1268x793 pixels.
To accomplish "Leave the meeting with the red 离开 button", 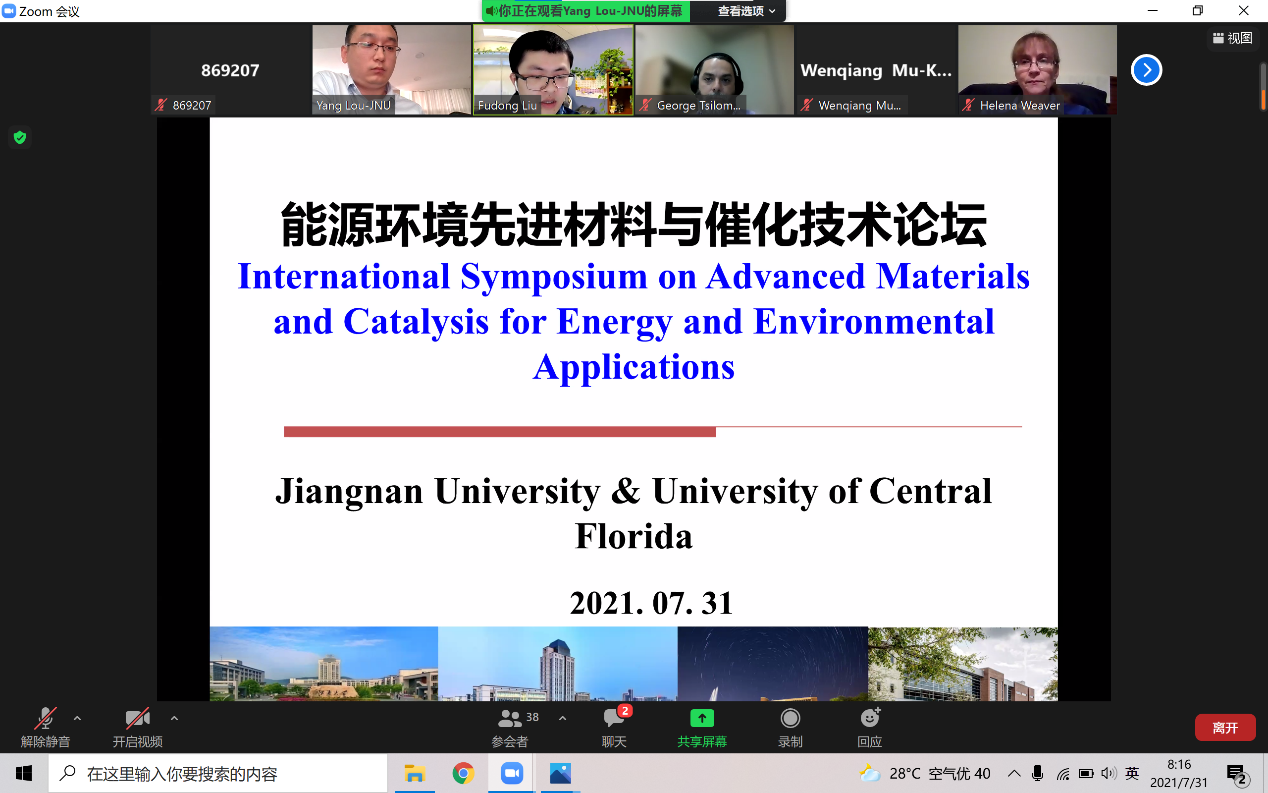I will (1225, 727).
